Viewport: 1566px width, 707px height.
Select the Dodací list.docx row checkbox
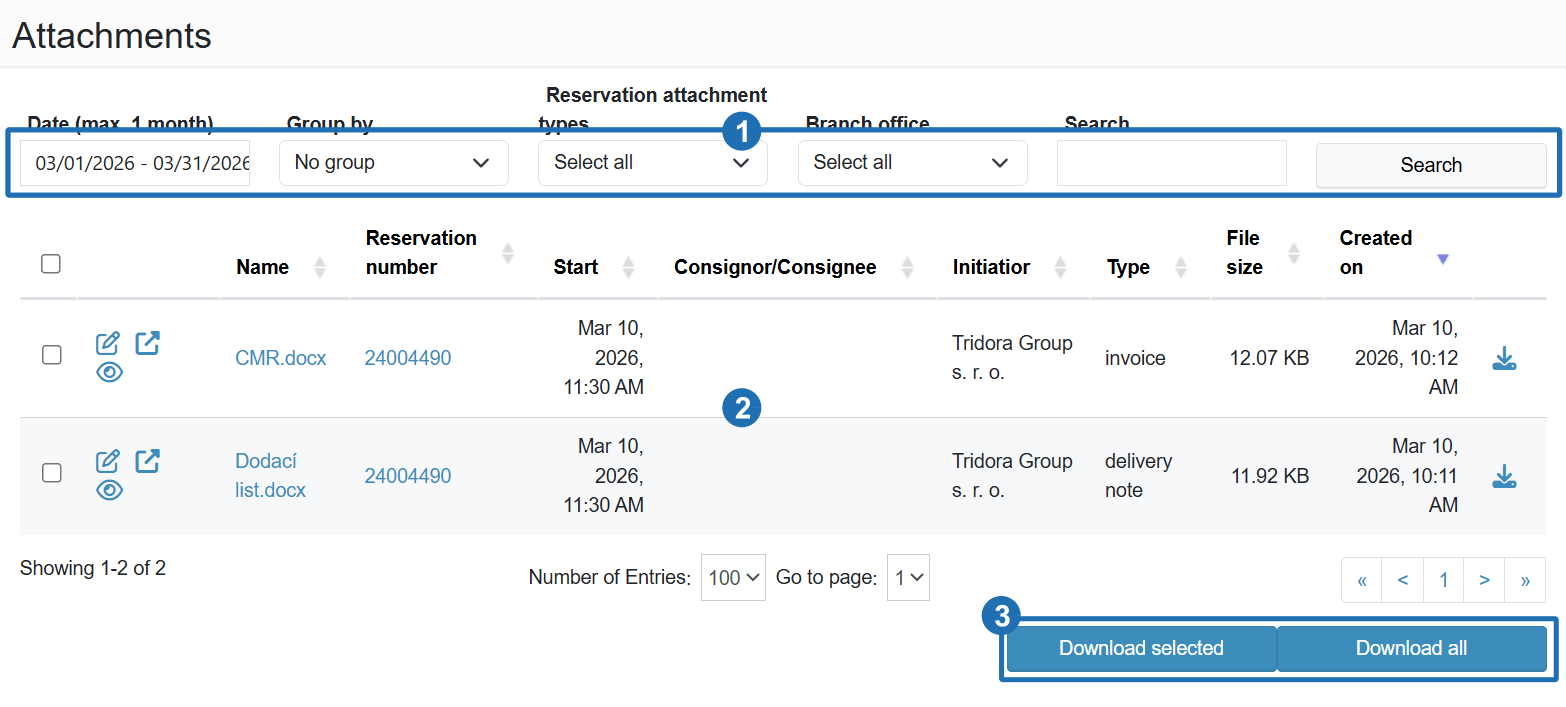51,473
